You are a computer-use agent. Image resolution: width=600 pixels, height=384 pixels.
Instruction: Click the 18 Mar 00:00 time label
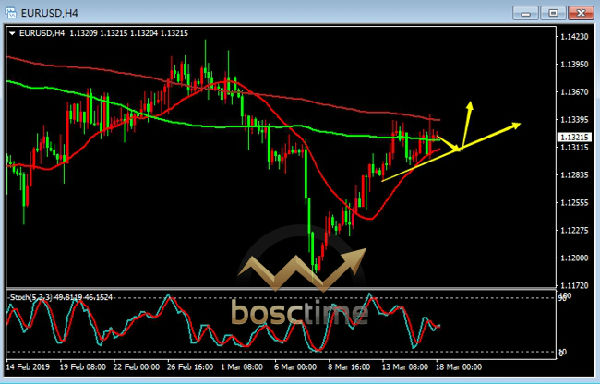click(459, 367)
